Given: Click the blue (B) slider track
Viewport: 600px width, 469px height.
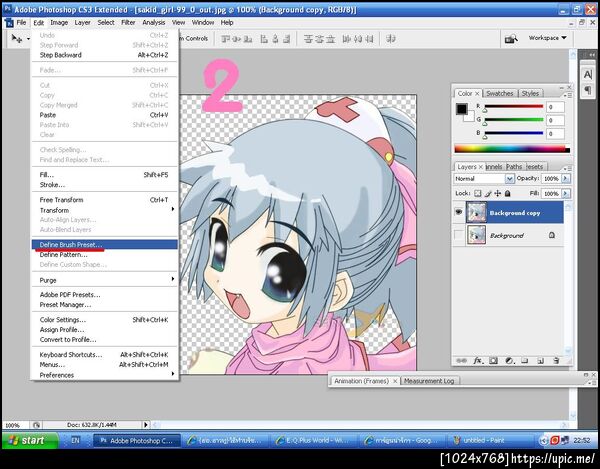Looking at the screenshot, I should (514, 133).
